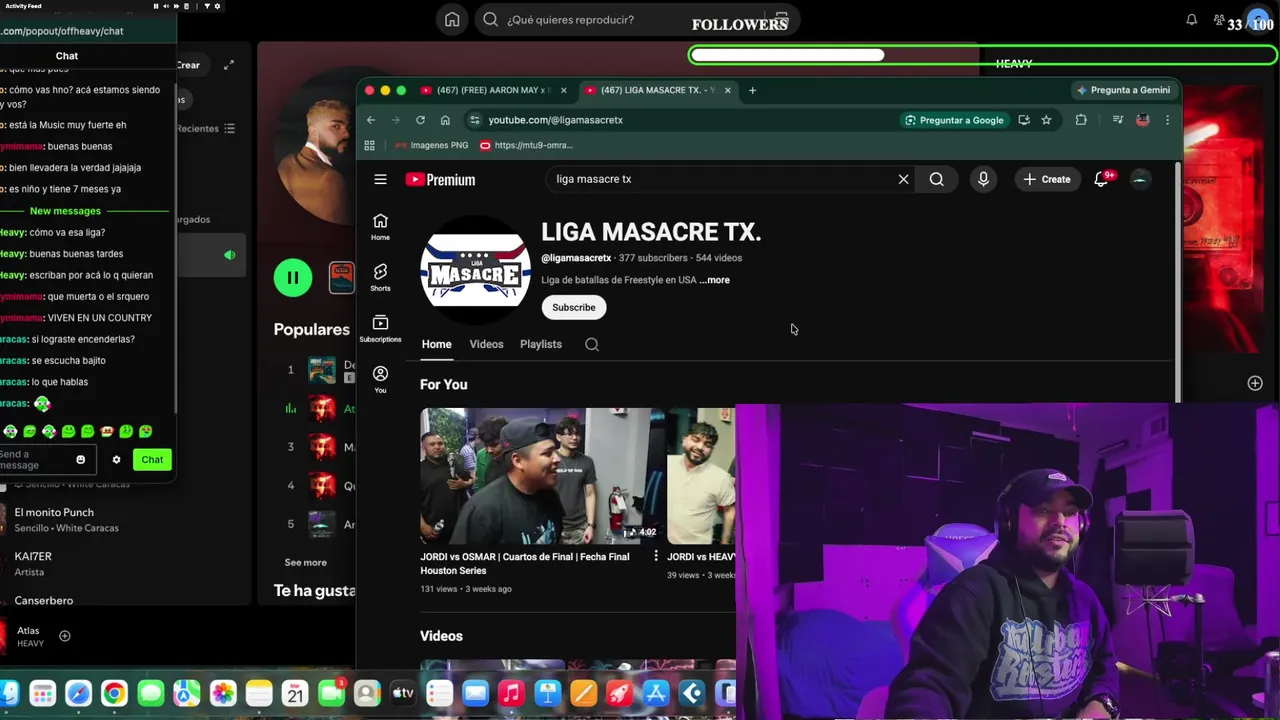
Task: Click the @ligamasacretx channel handle
Action: pyautogui.click(x=576, y=258)
